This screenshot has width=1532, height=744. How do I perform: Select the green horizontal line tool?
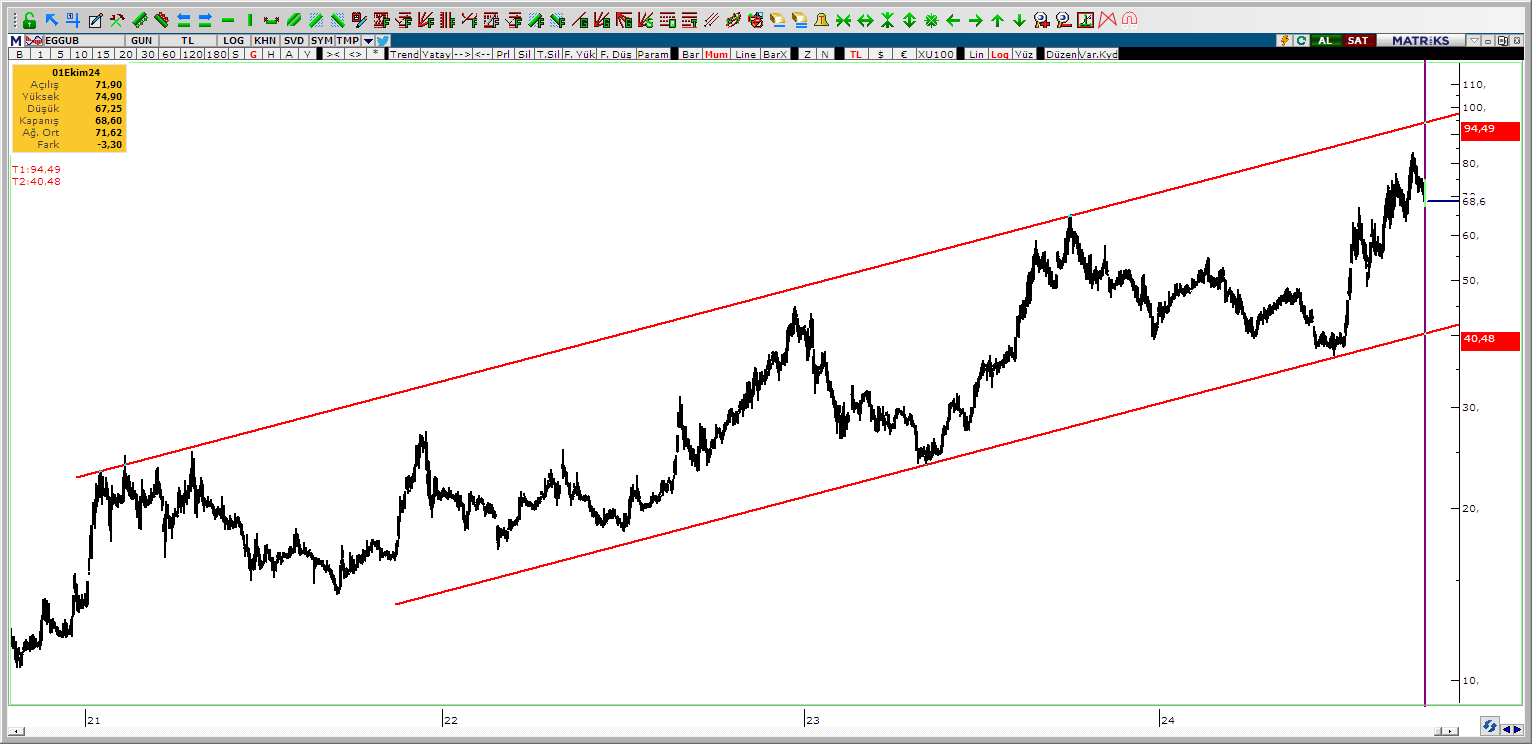pos(227,20)
